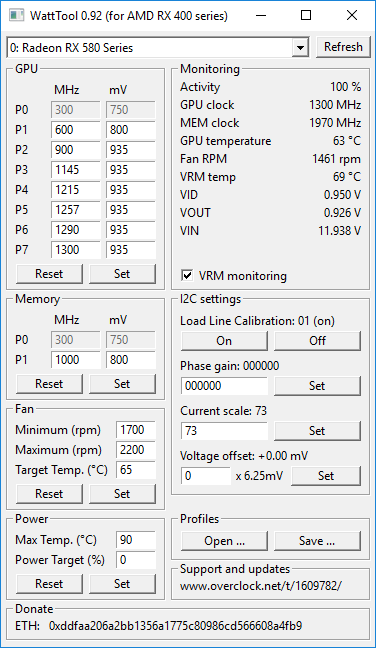Click the MEM clock reading 1970 MHz

click(335, 123)
